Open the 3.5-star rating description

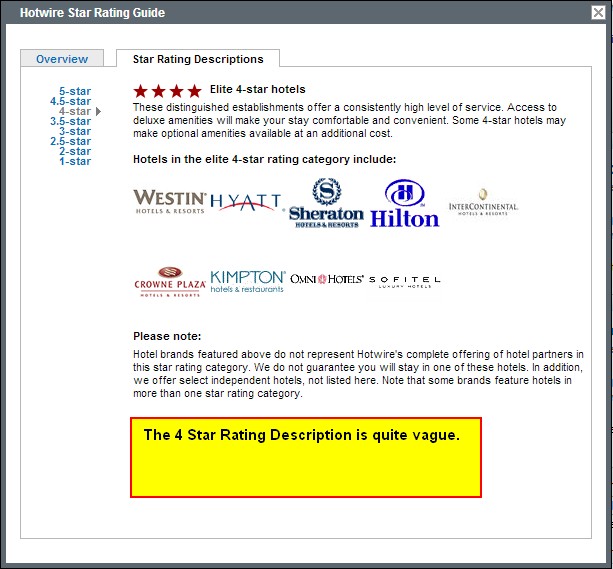(x=70, y=121)
